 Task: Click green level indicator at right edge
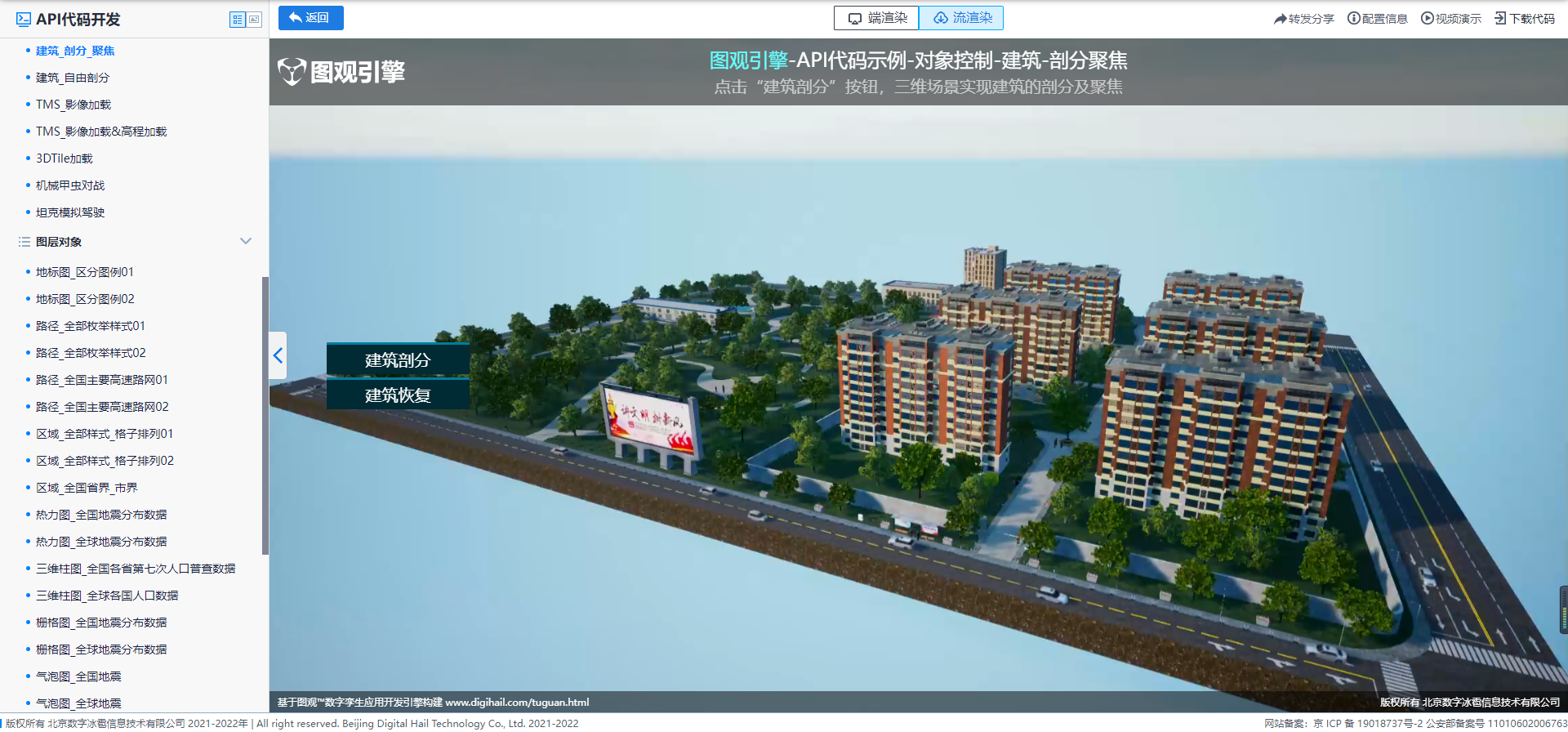click(1564, 609)
